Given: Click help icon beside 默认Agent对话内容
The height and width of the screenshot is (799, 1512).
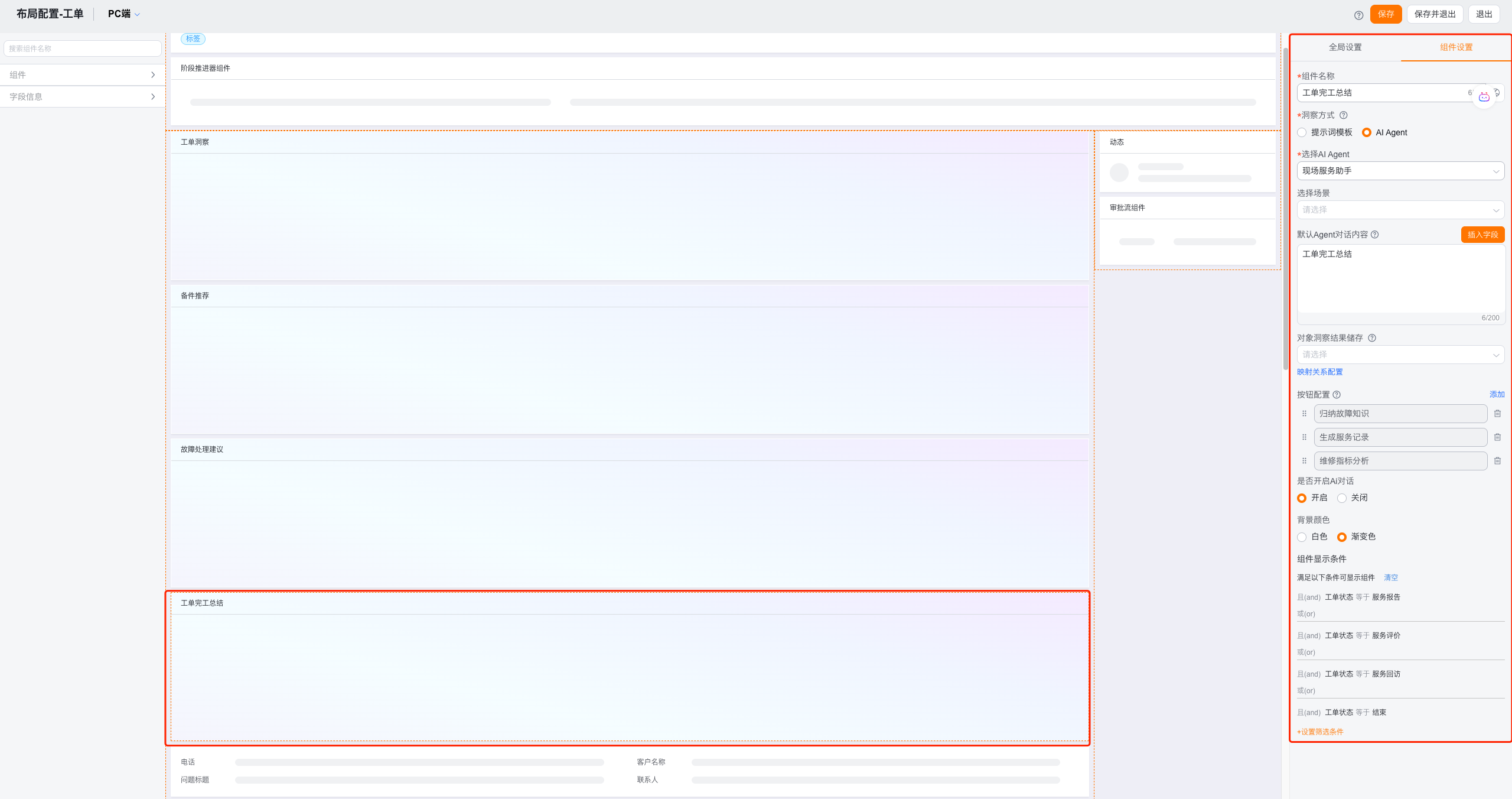Looking at the screenshot, I should (x=1375, y=235).
